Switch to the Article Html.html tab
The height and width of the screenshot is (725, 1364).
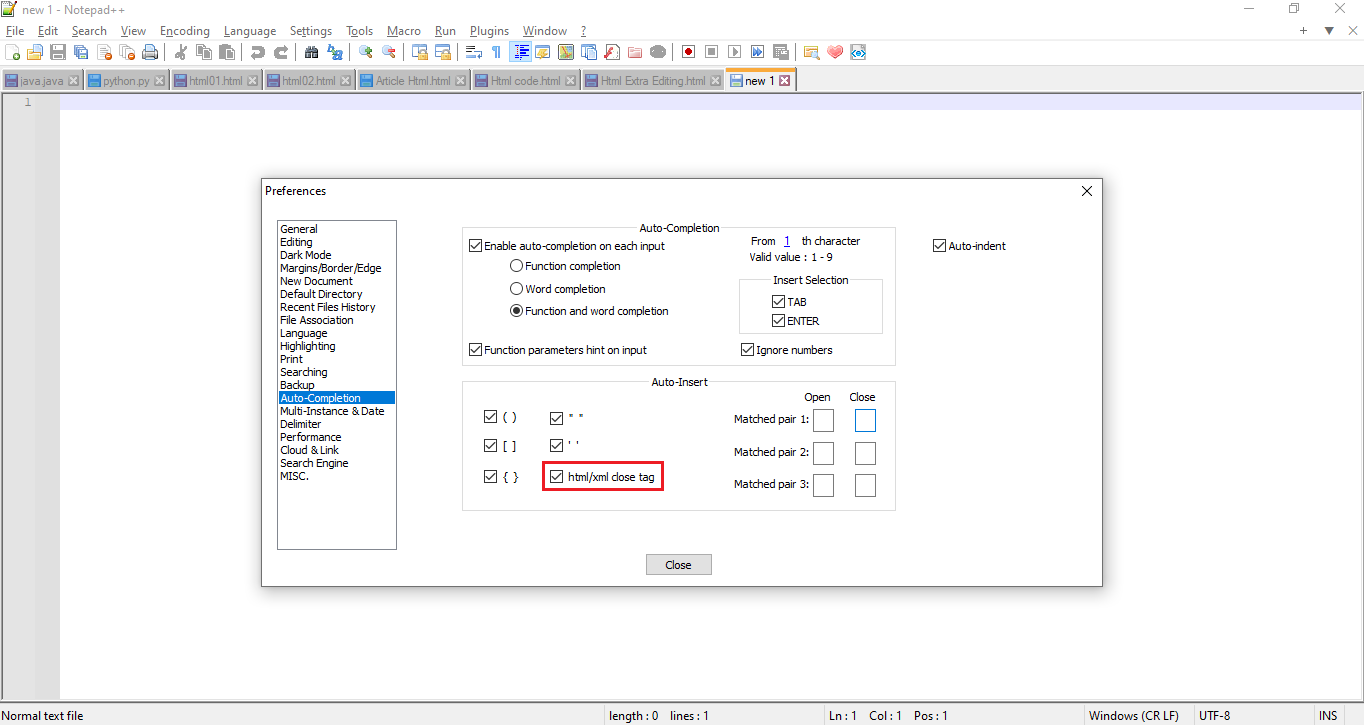tap(413, 81)
